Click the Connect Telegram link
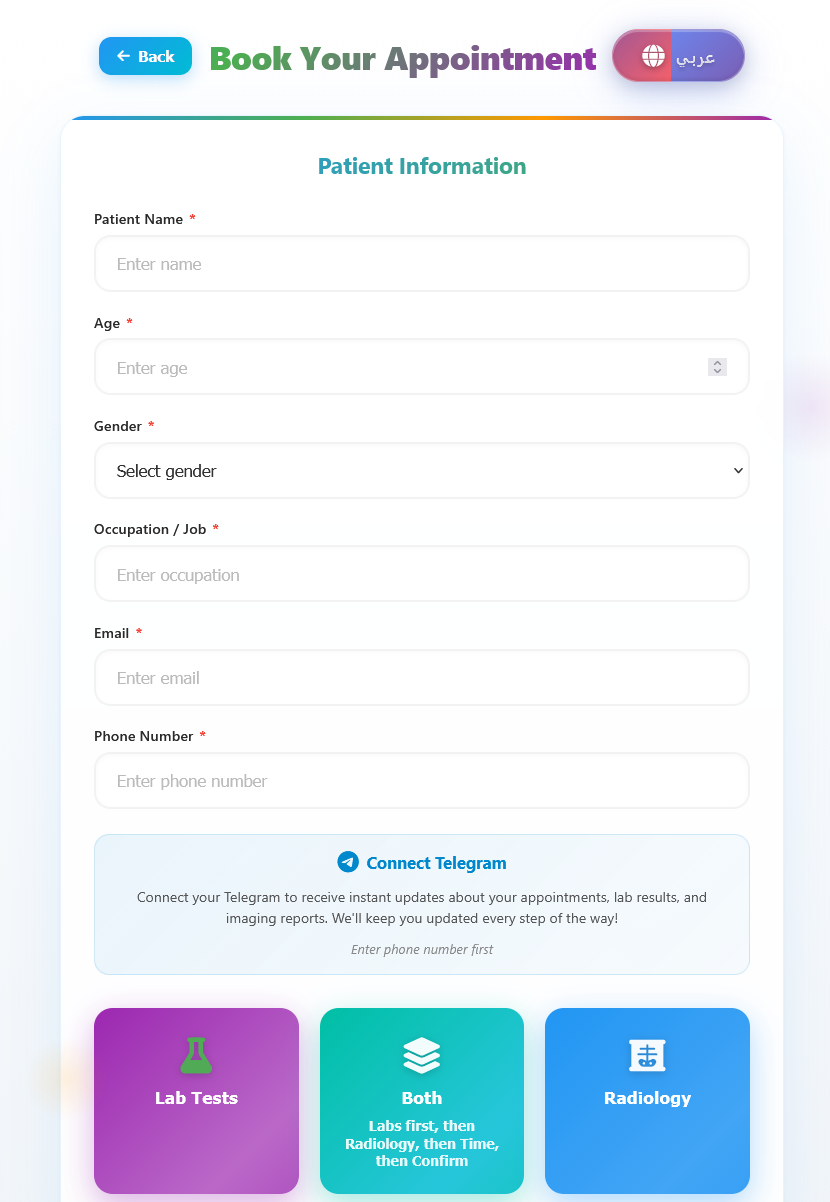 click(x=436, y=863)
